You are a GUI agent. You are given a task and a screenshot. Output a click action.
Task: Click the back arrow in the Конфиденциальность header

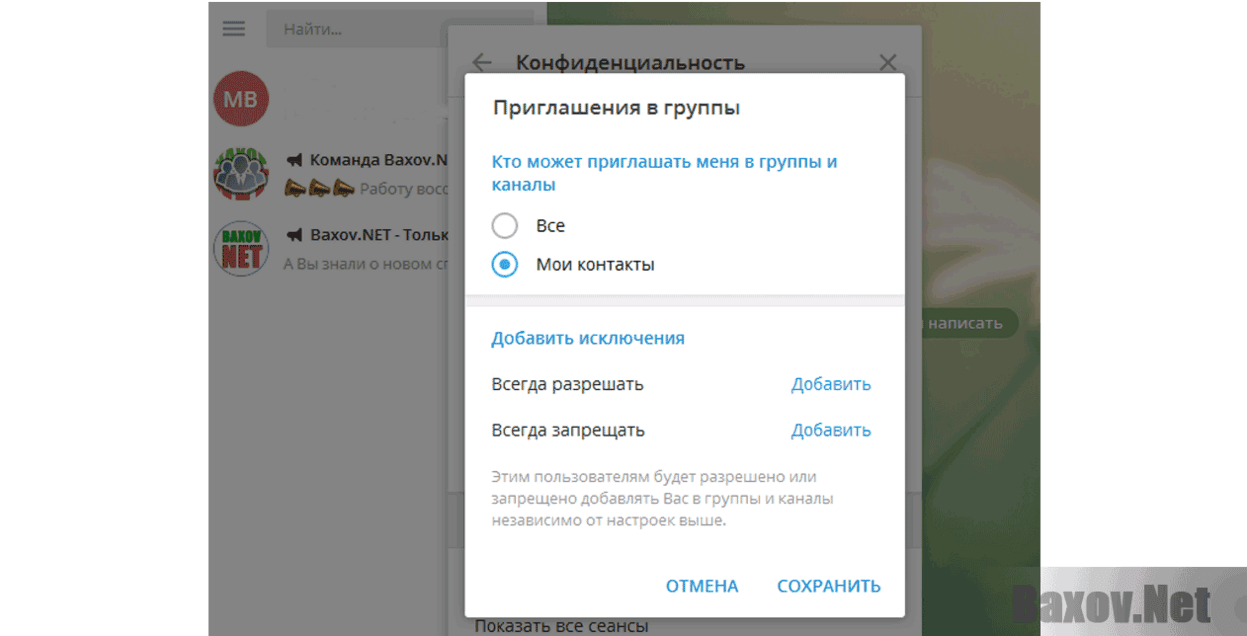(482, 62)
